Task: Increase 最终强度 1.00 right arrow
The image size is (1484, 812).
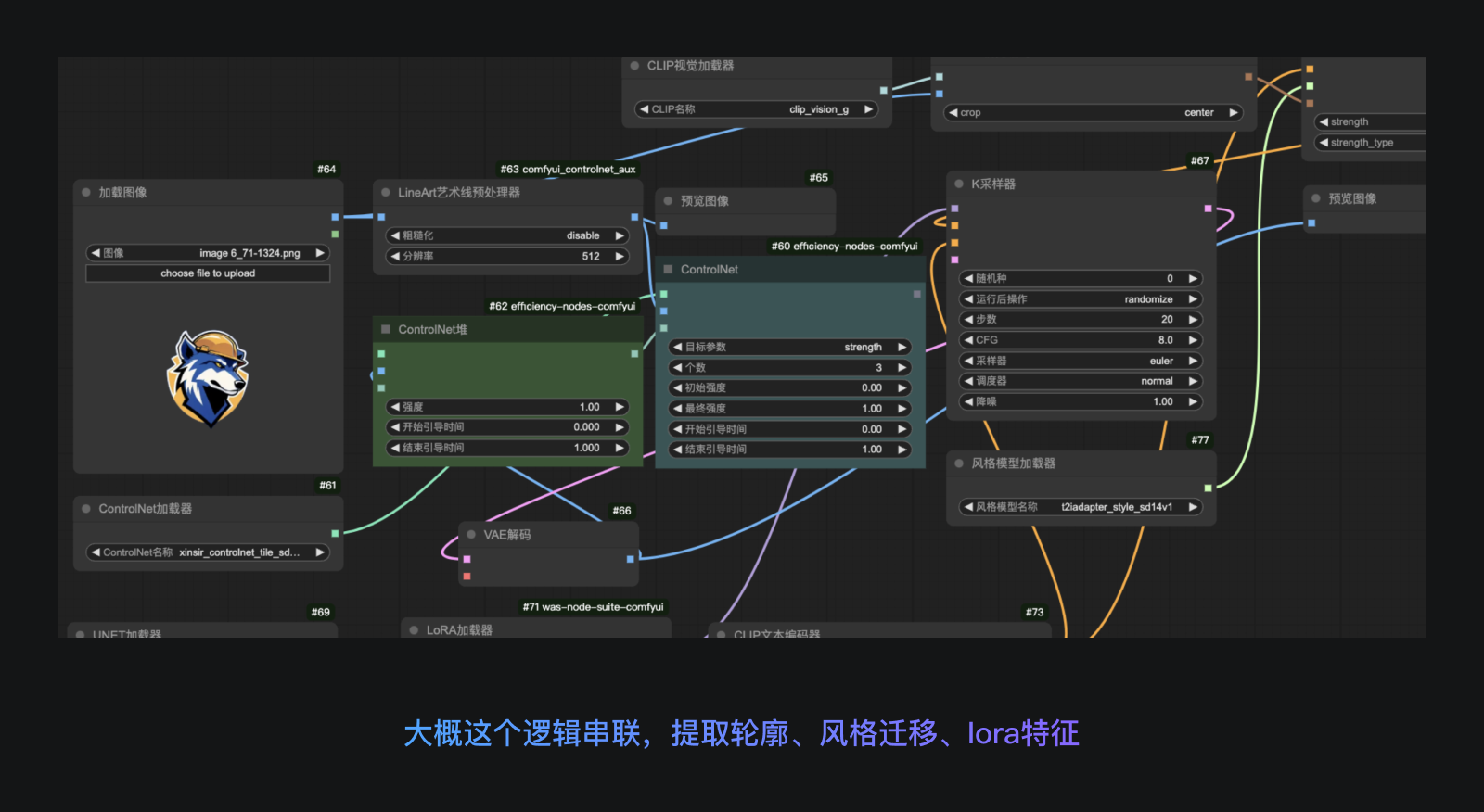Action: 902,408
